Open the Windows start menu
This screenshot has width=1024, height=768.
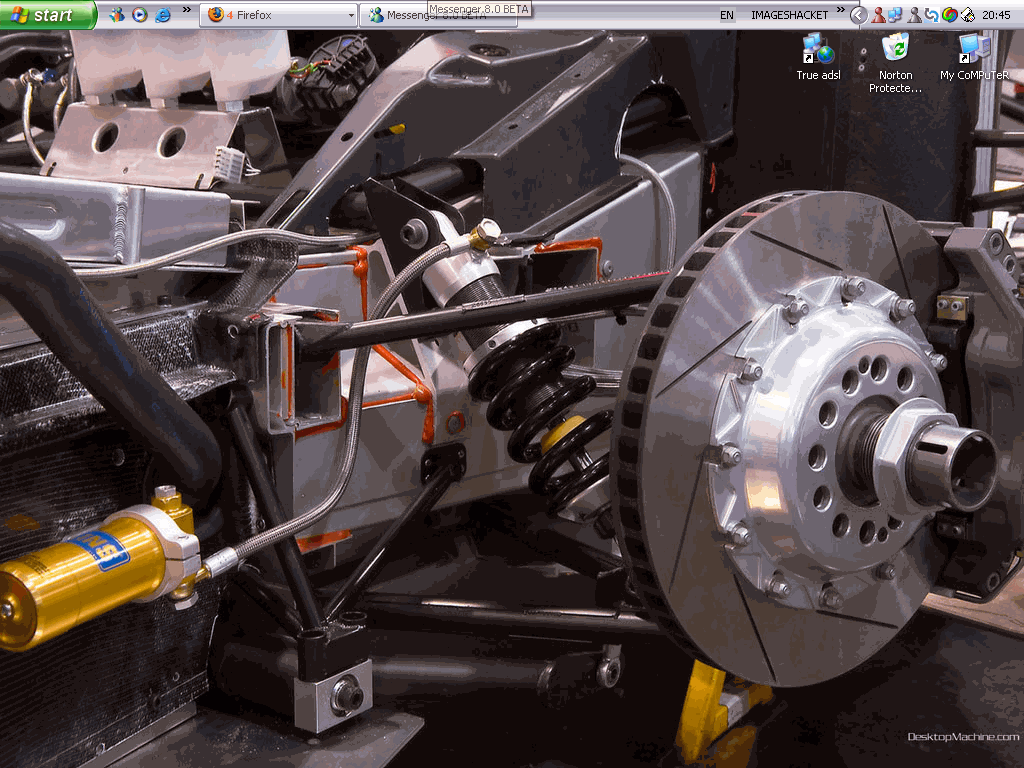48,14
